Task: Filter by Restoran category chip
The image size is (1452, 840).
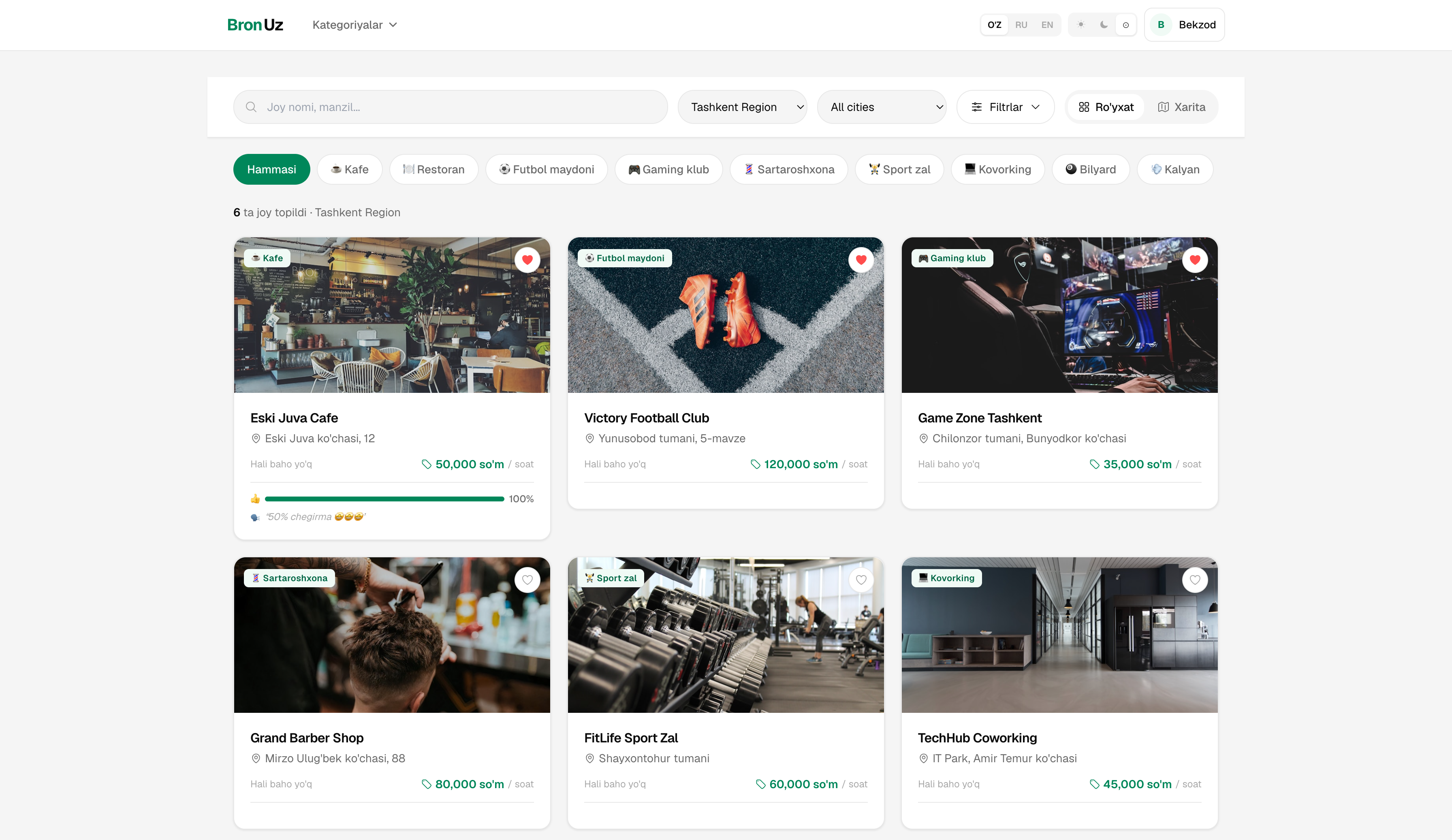Action: point(433,169)
